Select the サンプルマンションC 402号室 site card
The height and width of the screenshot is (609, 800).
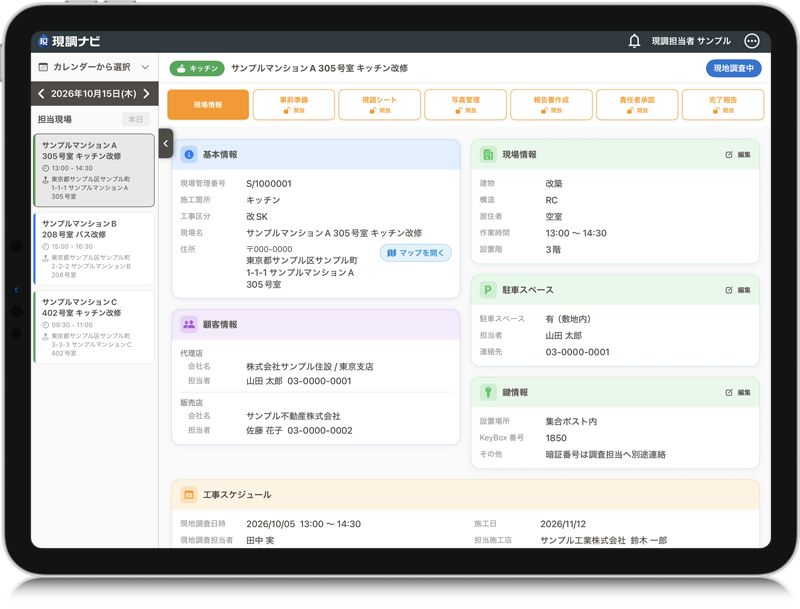(x=94, y=327)
